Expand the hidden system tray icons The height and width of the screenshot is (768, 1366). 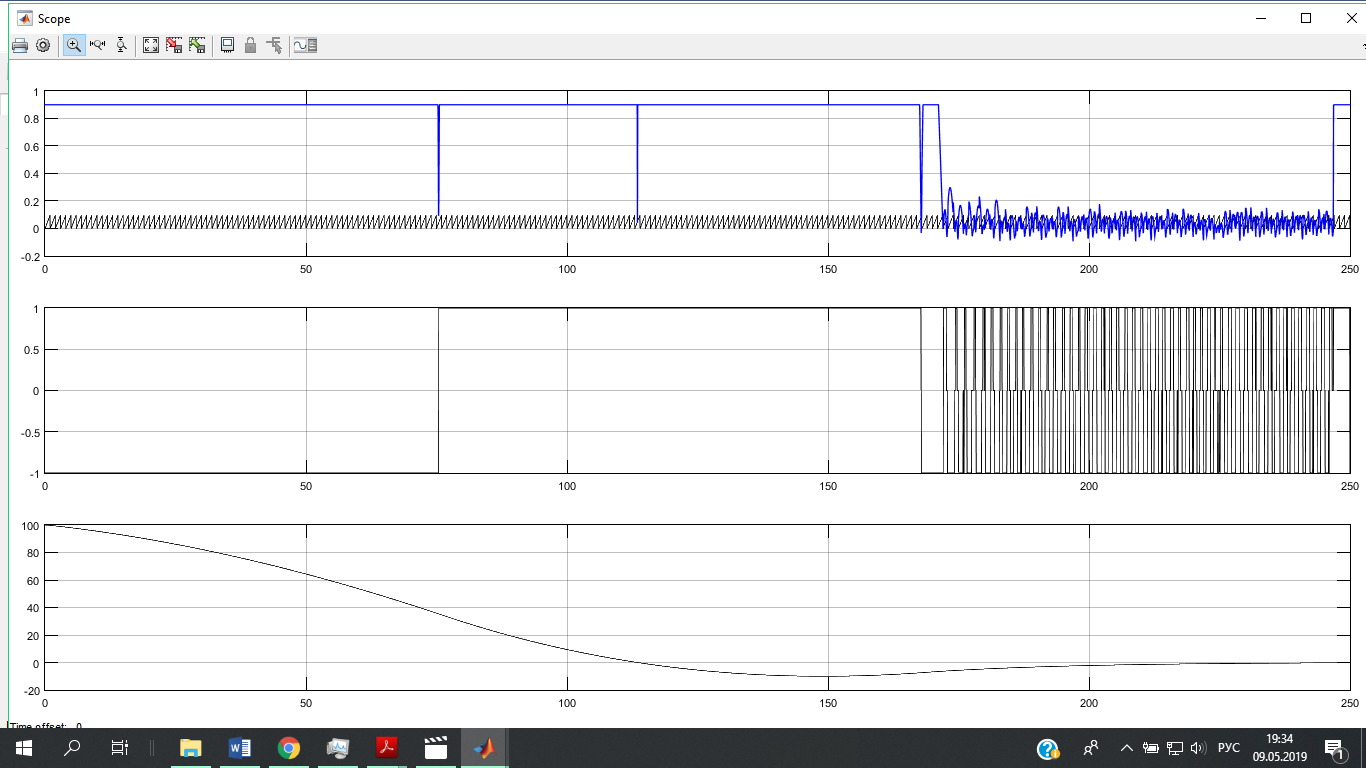tap(1126, 748)
